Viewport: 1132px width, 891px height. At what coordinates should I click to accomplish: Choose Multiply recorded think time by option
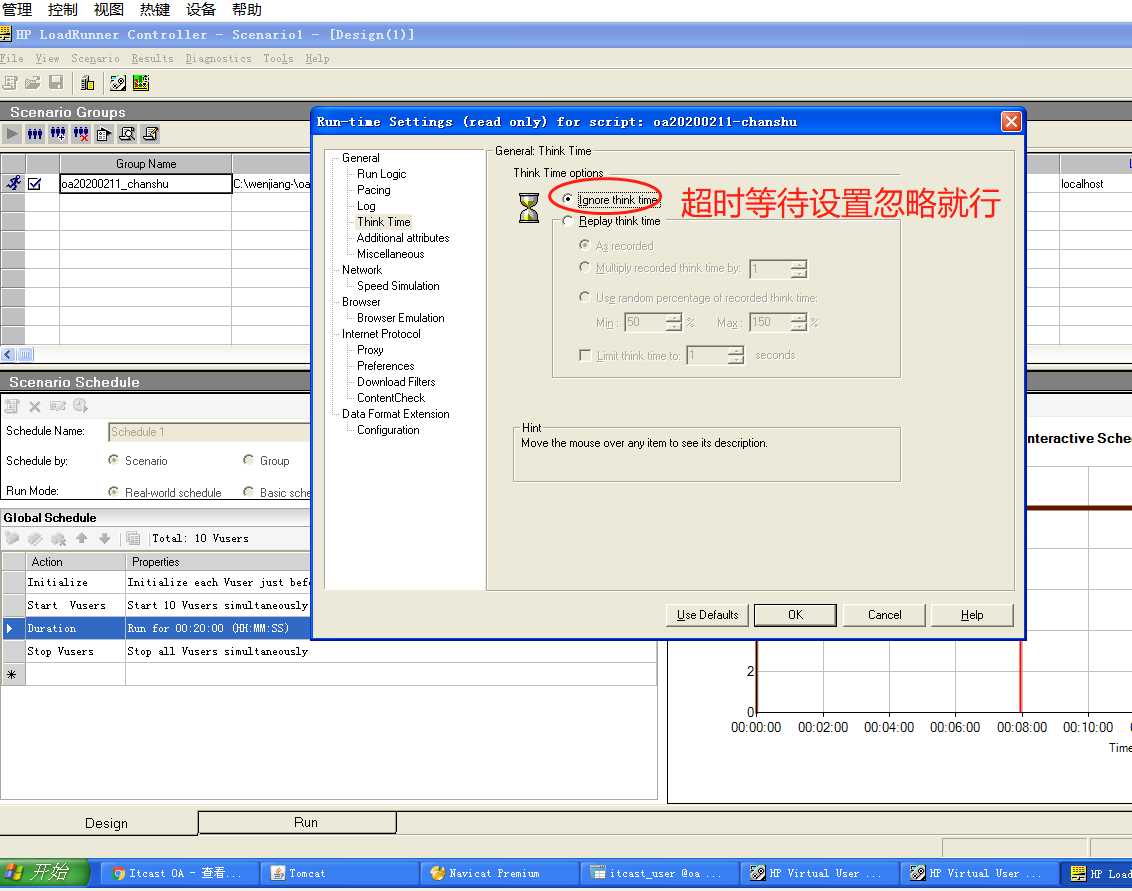pos(585,267)
